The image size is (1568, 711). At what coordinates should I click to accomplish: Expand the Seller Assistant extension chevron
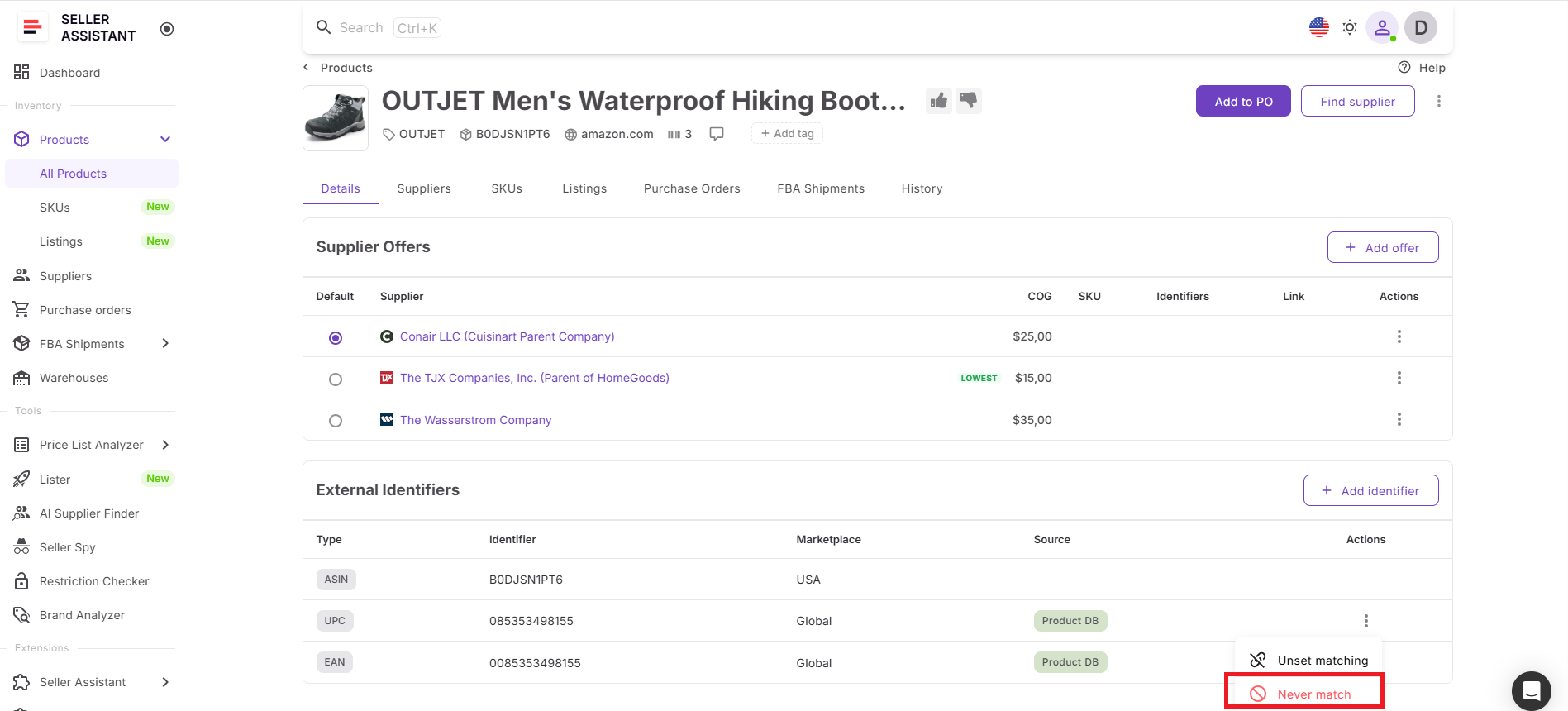tap(165, 682)
